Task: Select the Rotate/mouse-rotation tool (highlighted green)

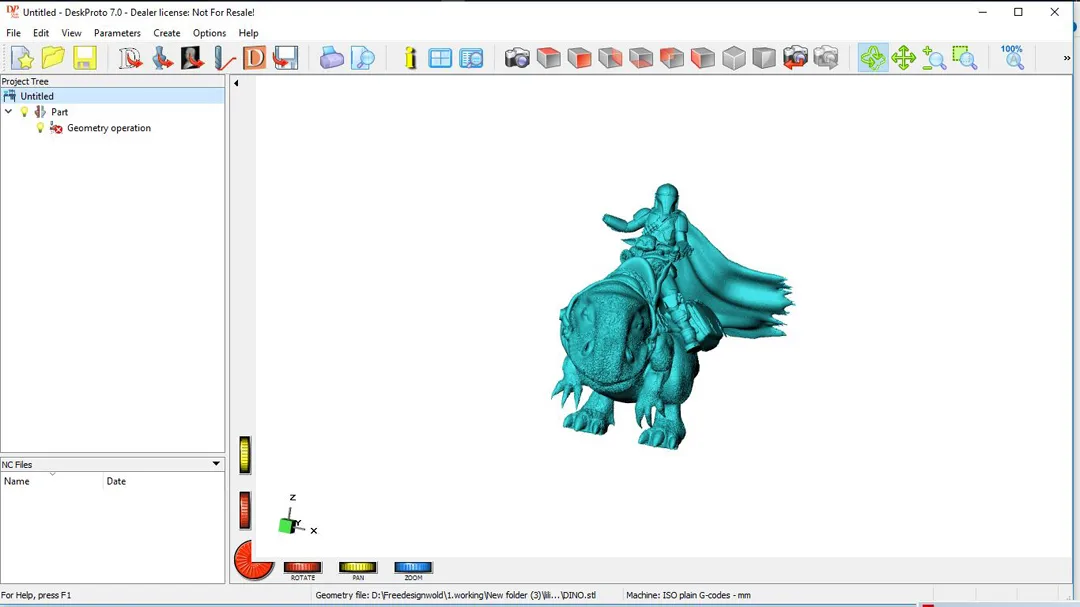Action: [872, 58]
